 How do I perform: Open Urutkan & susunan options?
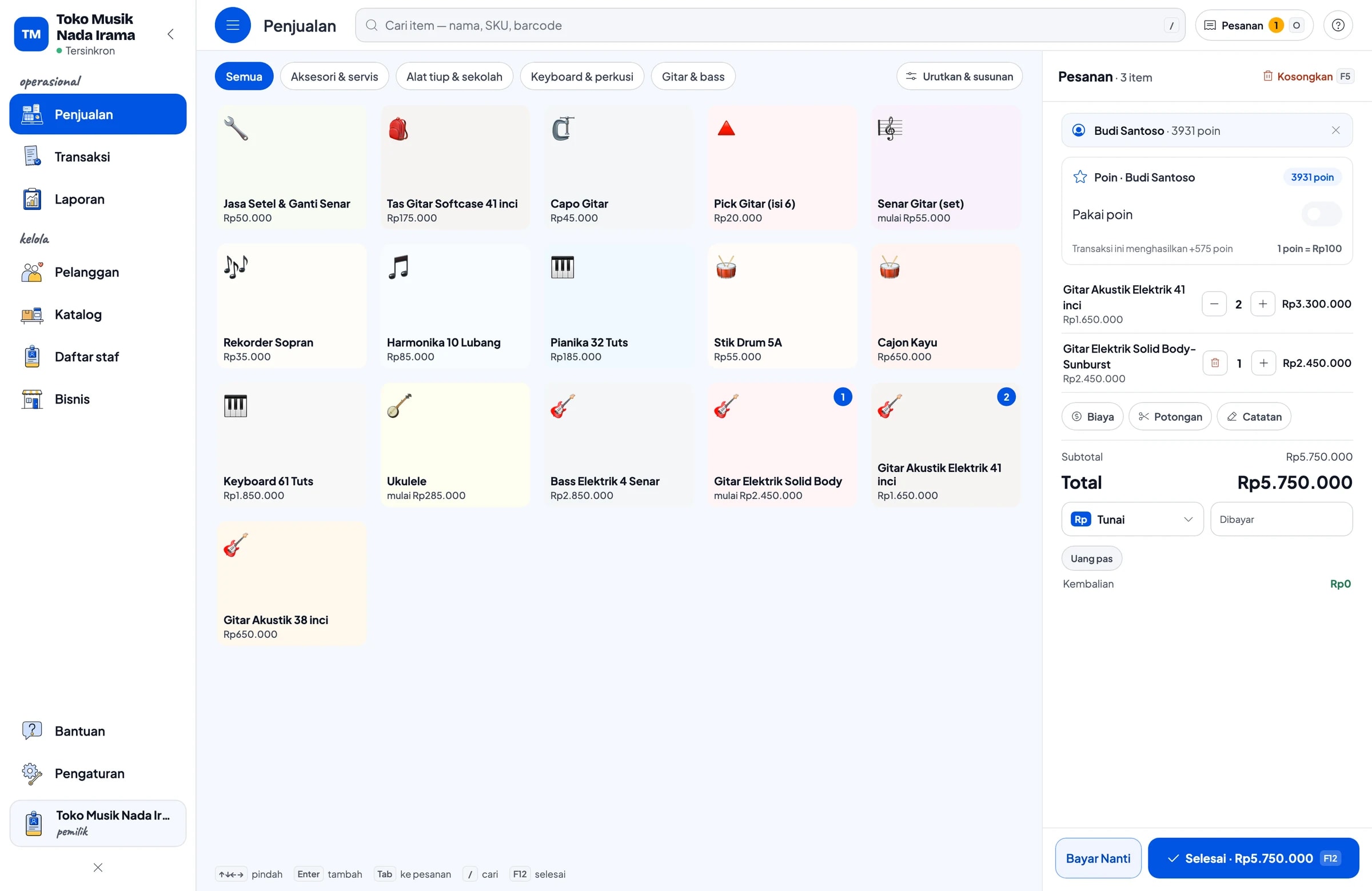tap(959, 77)
